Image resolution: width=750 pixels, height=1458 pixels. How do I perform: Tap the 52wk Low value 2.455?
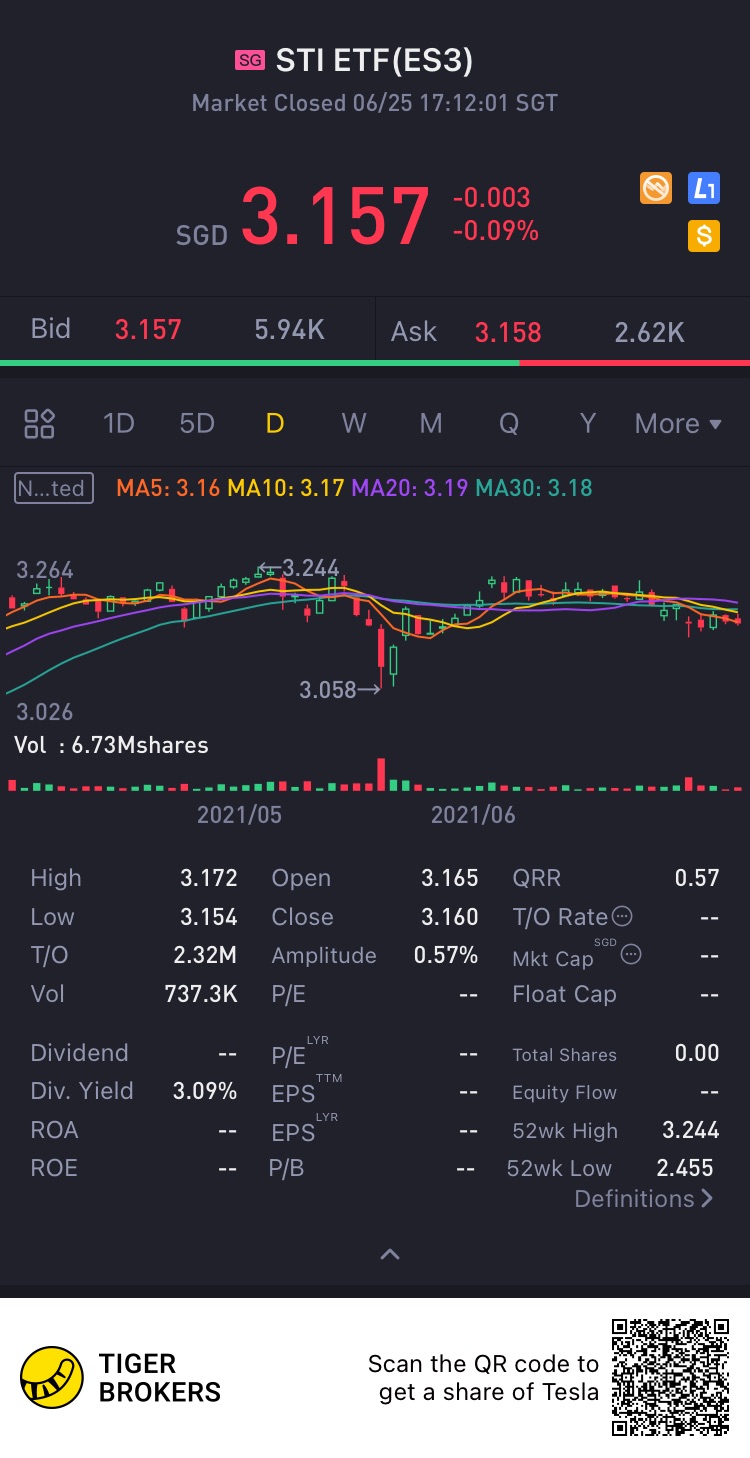click(685, 1168)
